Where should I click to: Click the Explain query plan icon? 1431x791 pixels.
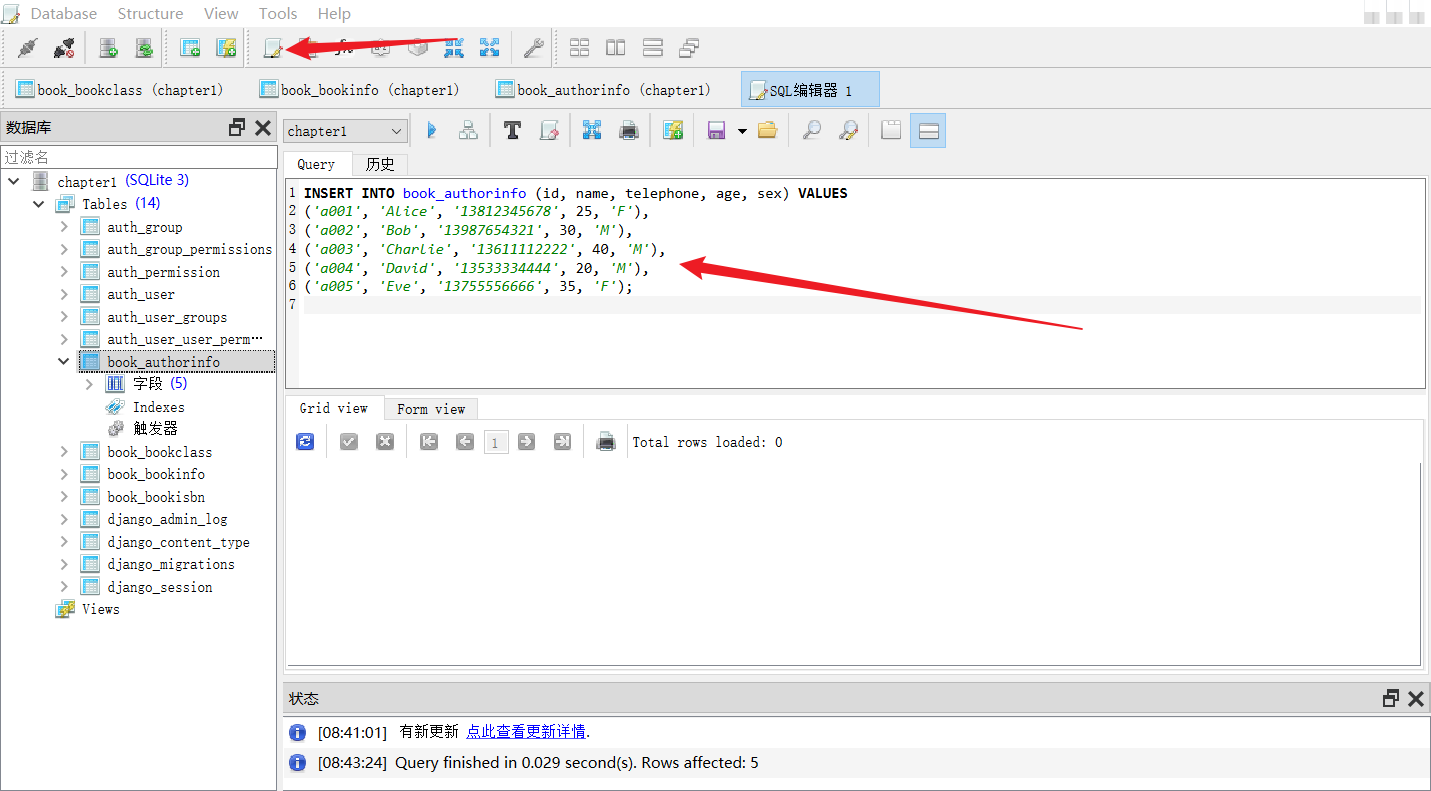467,130
